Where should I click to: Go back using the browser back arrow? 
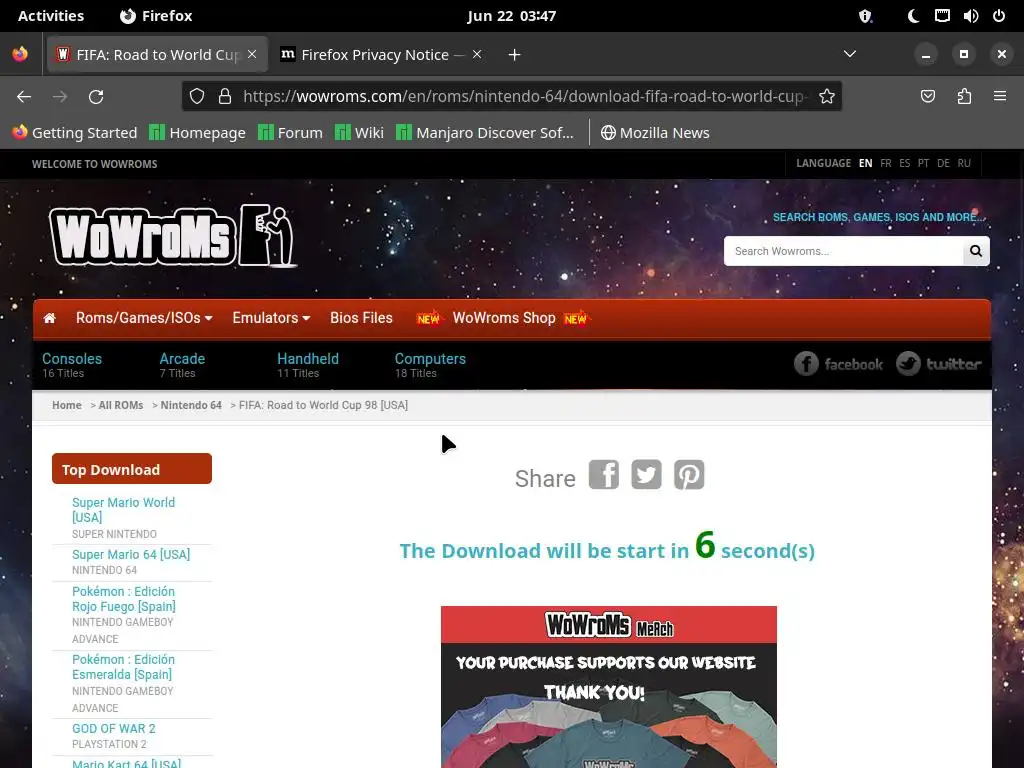coord(24,97)
